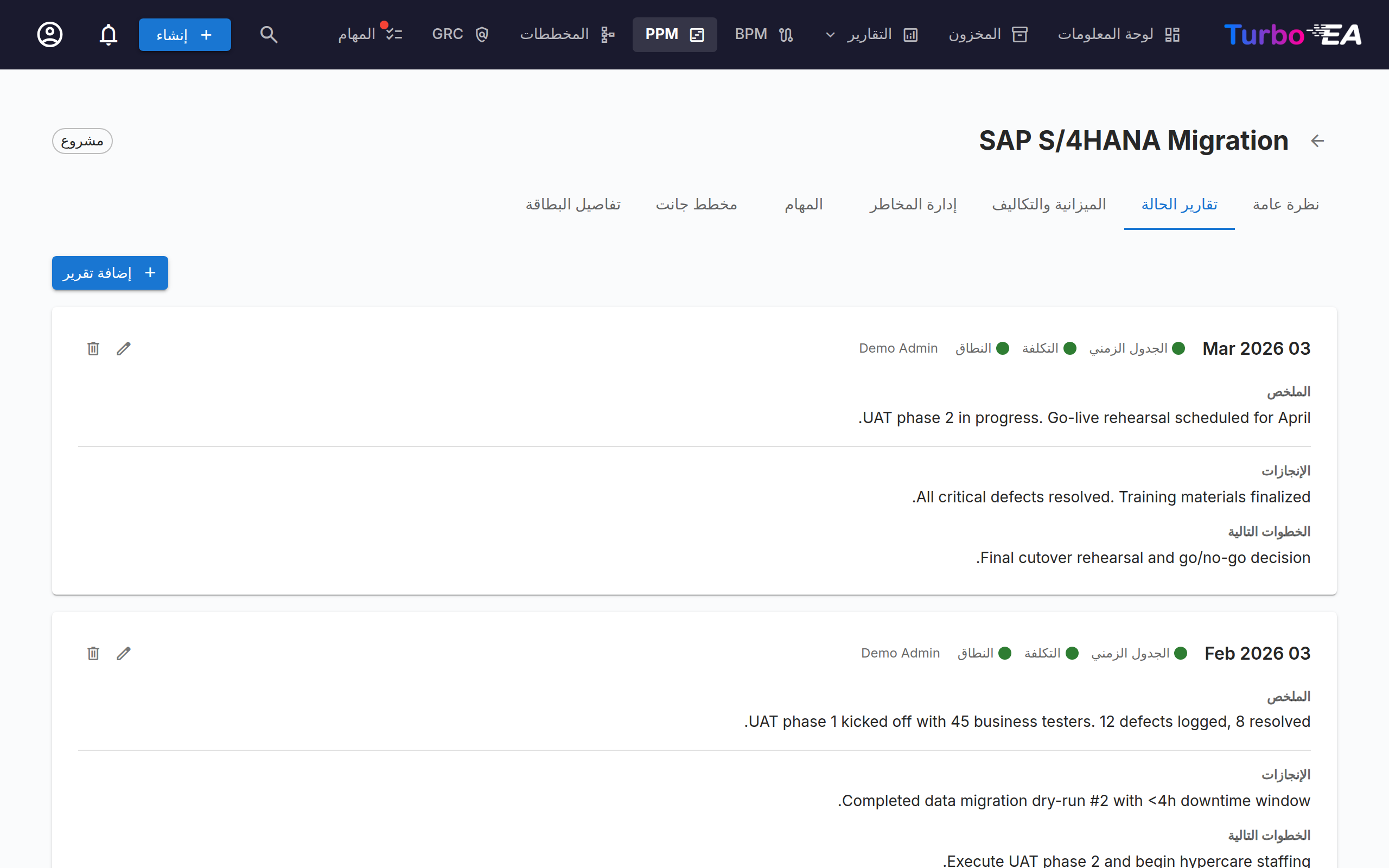Image resolution: width=1389 pixels, height=868 pixels.
Task: Open the notifications bell
Action: [109, 34]
